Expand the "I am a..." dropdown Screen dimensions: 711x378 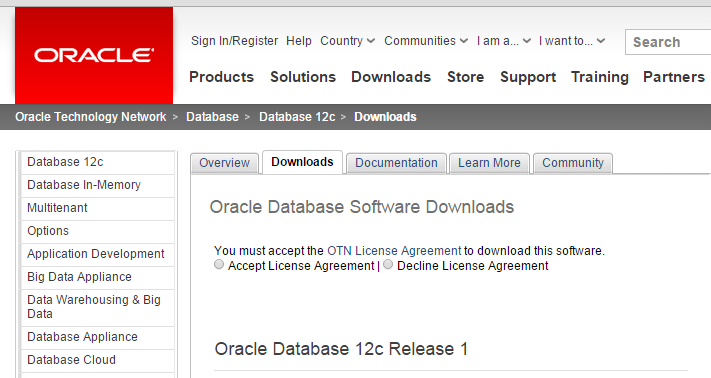[503, 41]
